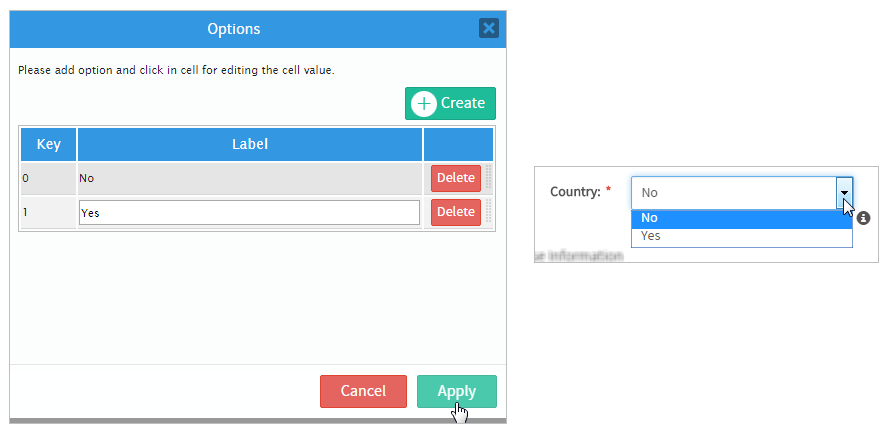Click the Key column header
Screen dimensions: 889x435
click(48, 144)
